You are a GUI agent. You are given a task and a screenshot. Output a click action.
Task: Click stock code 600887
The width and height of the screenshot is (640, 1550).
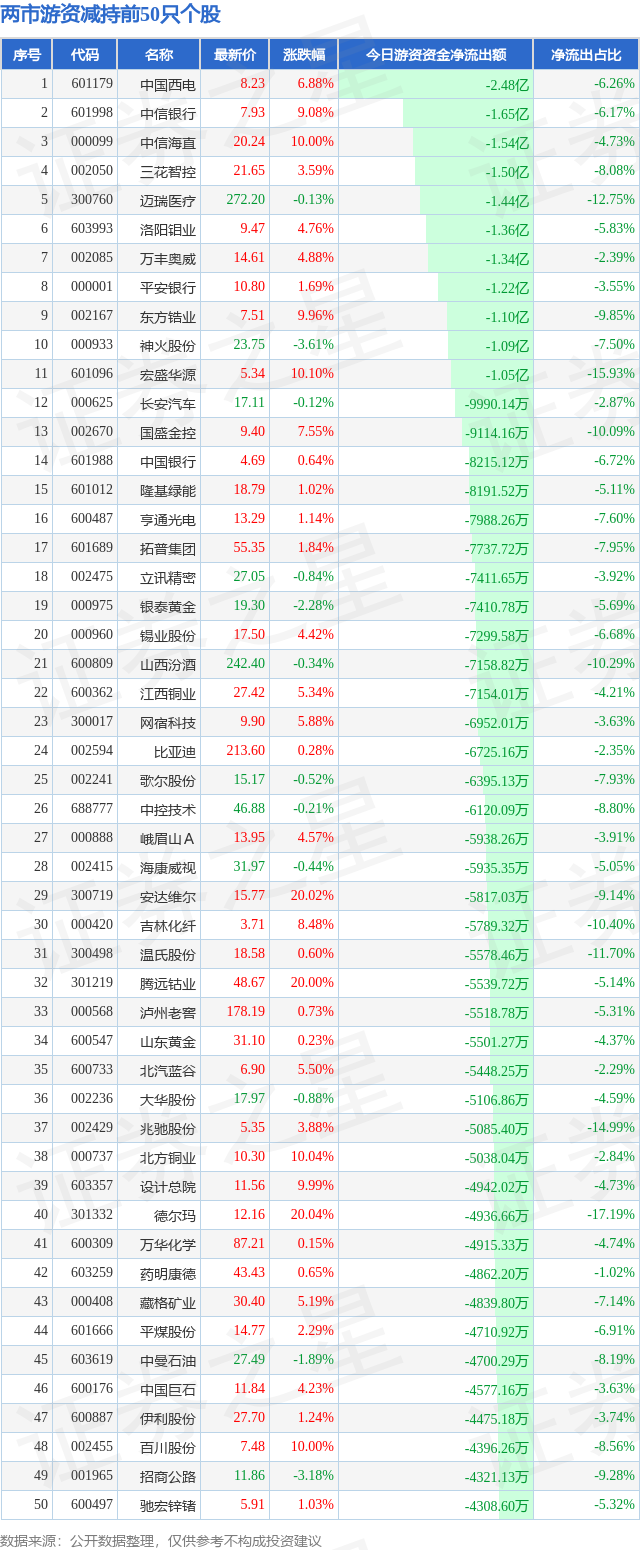[92, 1419]
